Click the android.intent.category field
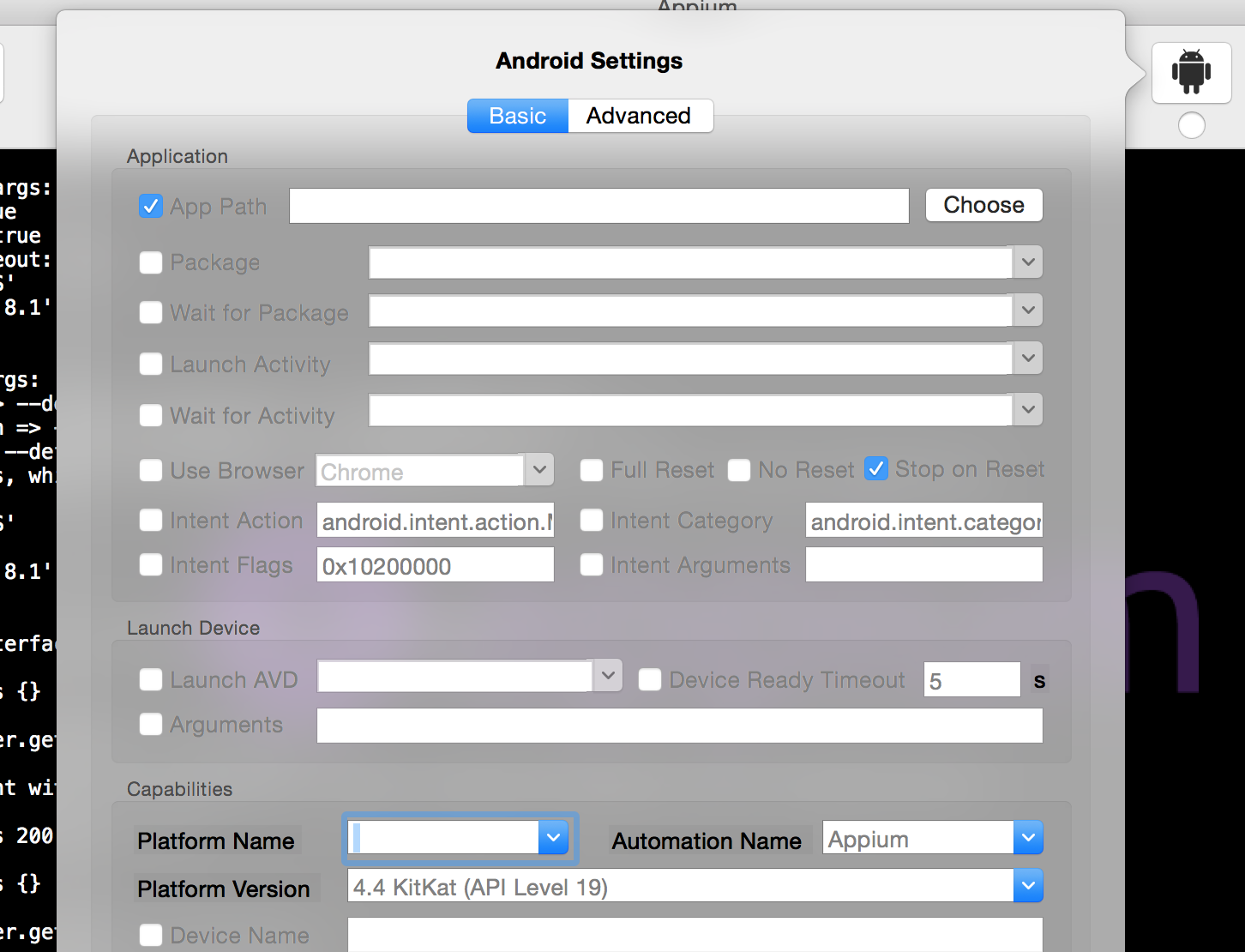The width and height of the screenshot is (1245, 952). coord(924,520)
